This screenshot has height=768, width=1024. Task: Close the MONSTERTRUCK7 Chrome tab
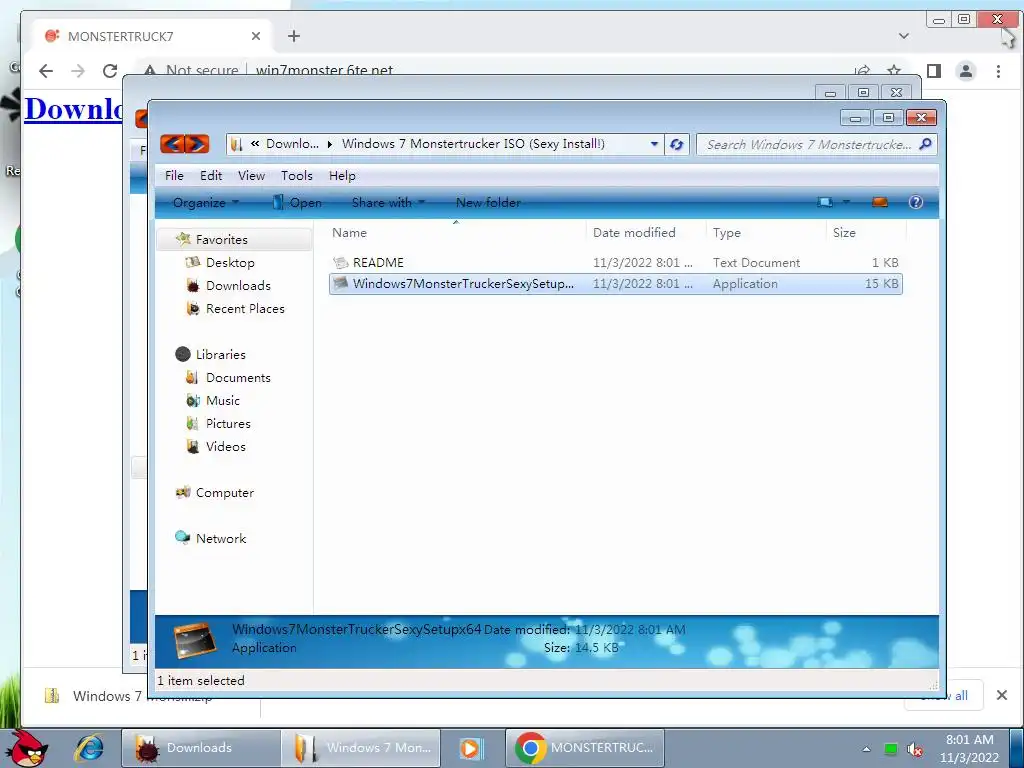256,36
